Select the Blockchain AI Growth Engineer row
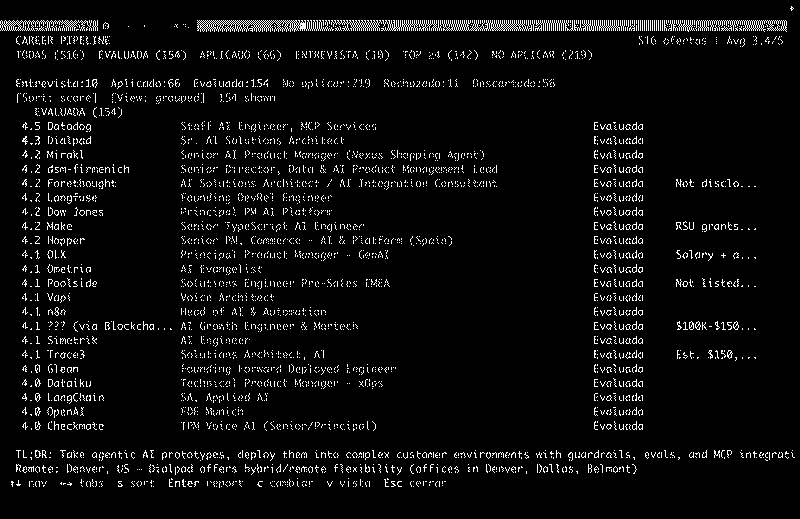The image size is (800, 519). tap(389, 326)
